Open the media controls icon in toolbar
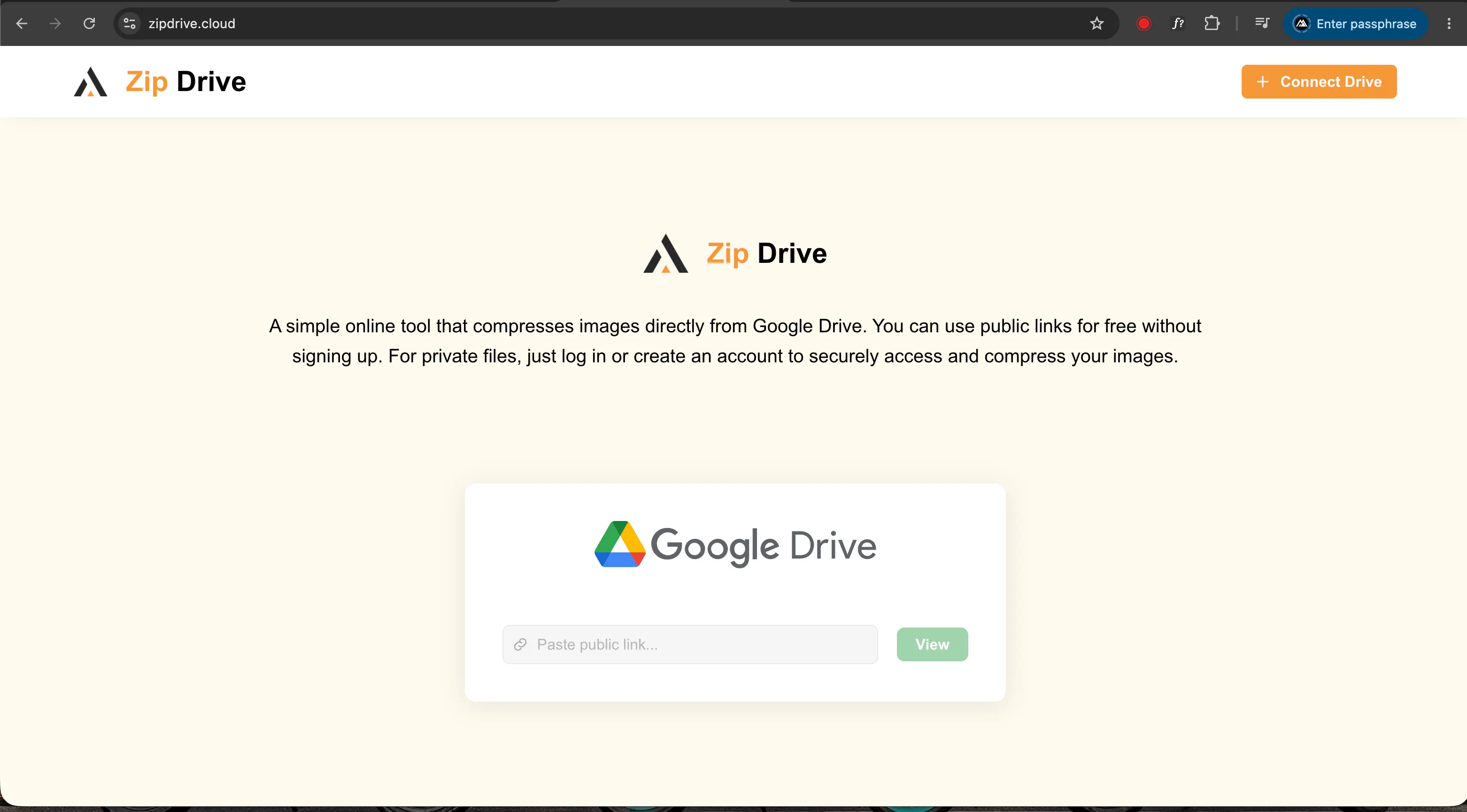Screen dimensions: 1467x812 point(1262,23)
